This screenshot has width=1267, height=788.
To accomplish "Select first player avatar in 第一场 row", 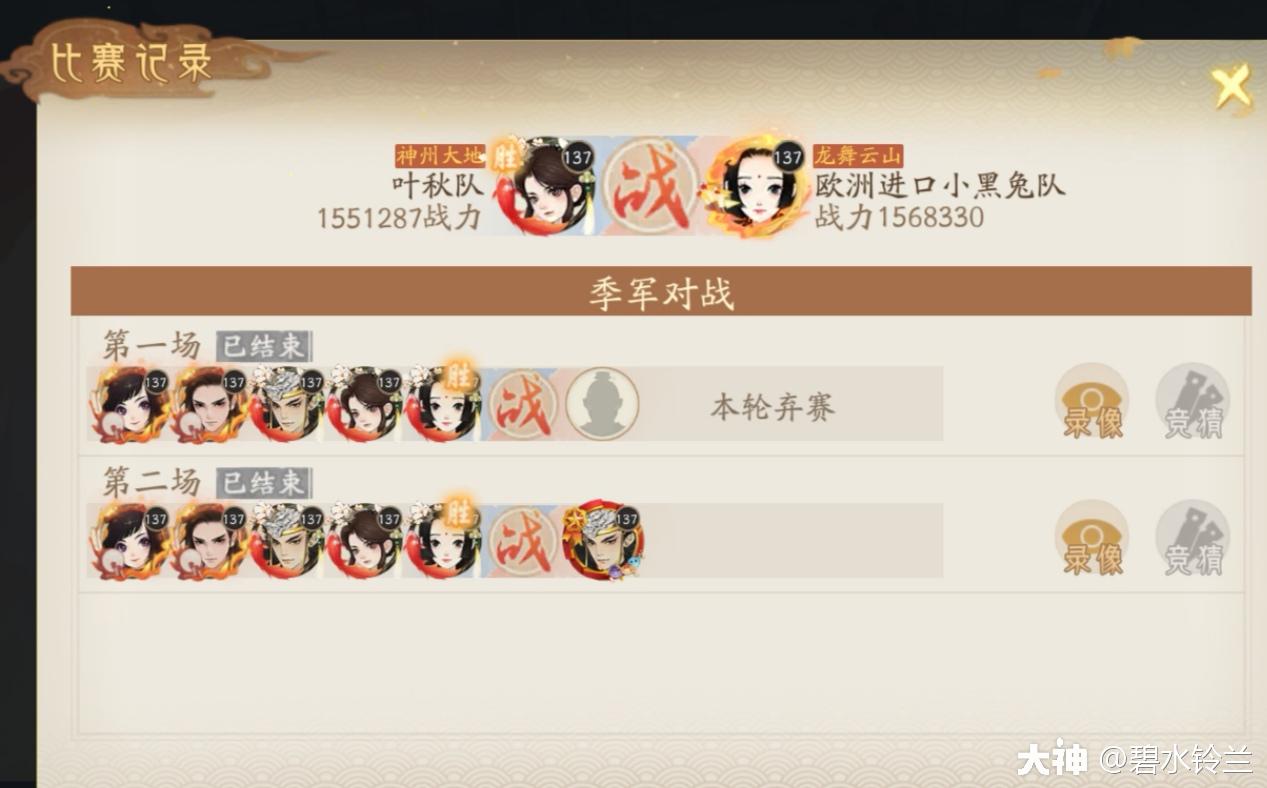I will tap(130, 404).
